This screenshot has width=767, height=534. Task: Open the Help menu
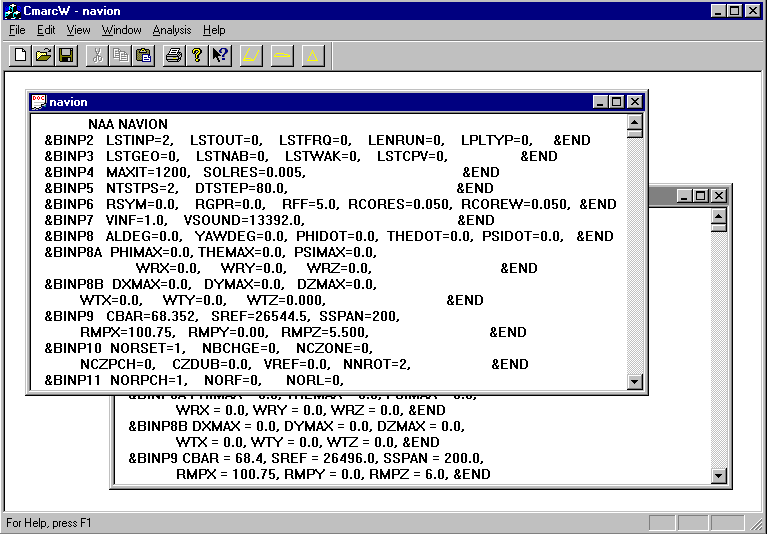click(x=214, y=30)
